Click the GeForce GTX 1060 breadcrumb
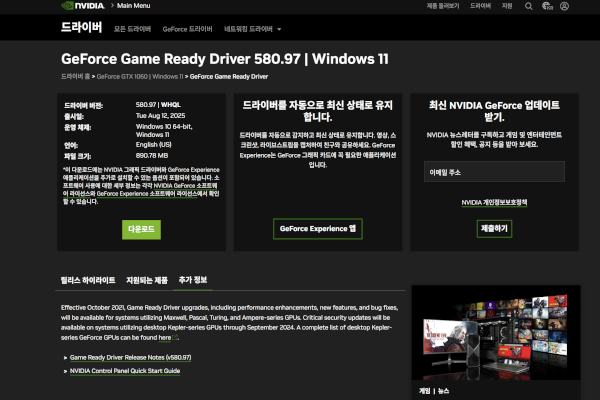Image resolution: width=600 pixels, height=400 pixels. click(x=122, y=76)
